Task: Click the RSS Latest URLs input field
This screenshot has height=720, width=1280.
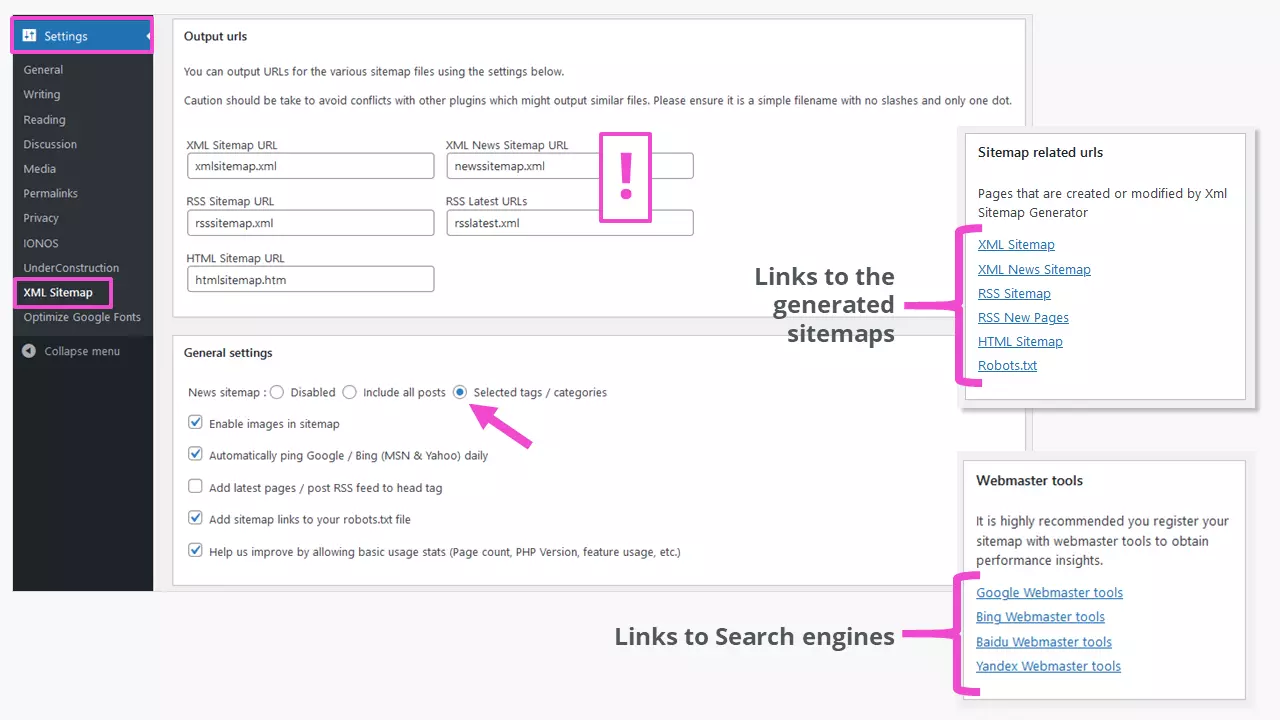Action: [570, 223]
